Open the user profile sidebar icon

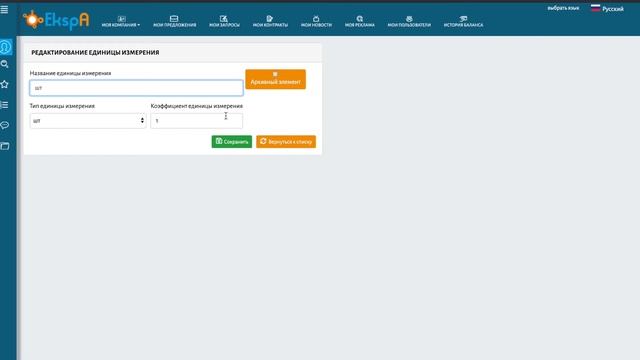pos(5,47)
